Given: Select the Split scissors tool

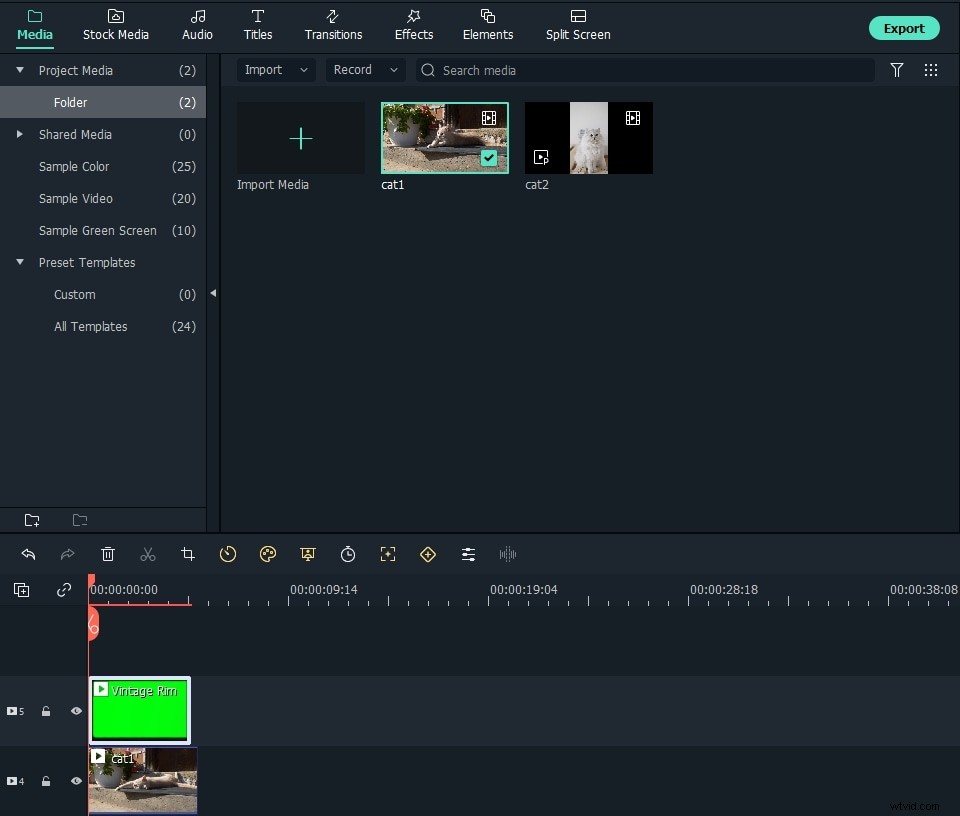Looking at the screenshot, I should pyautogui.click(x=148, y=555).
